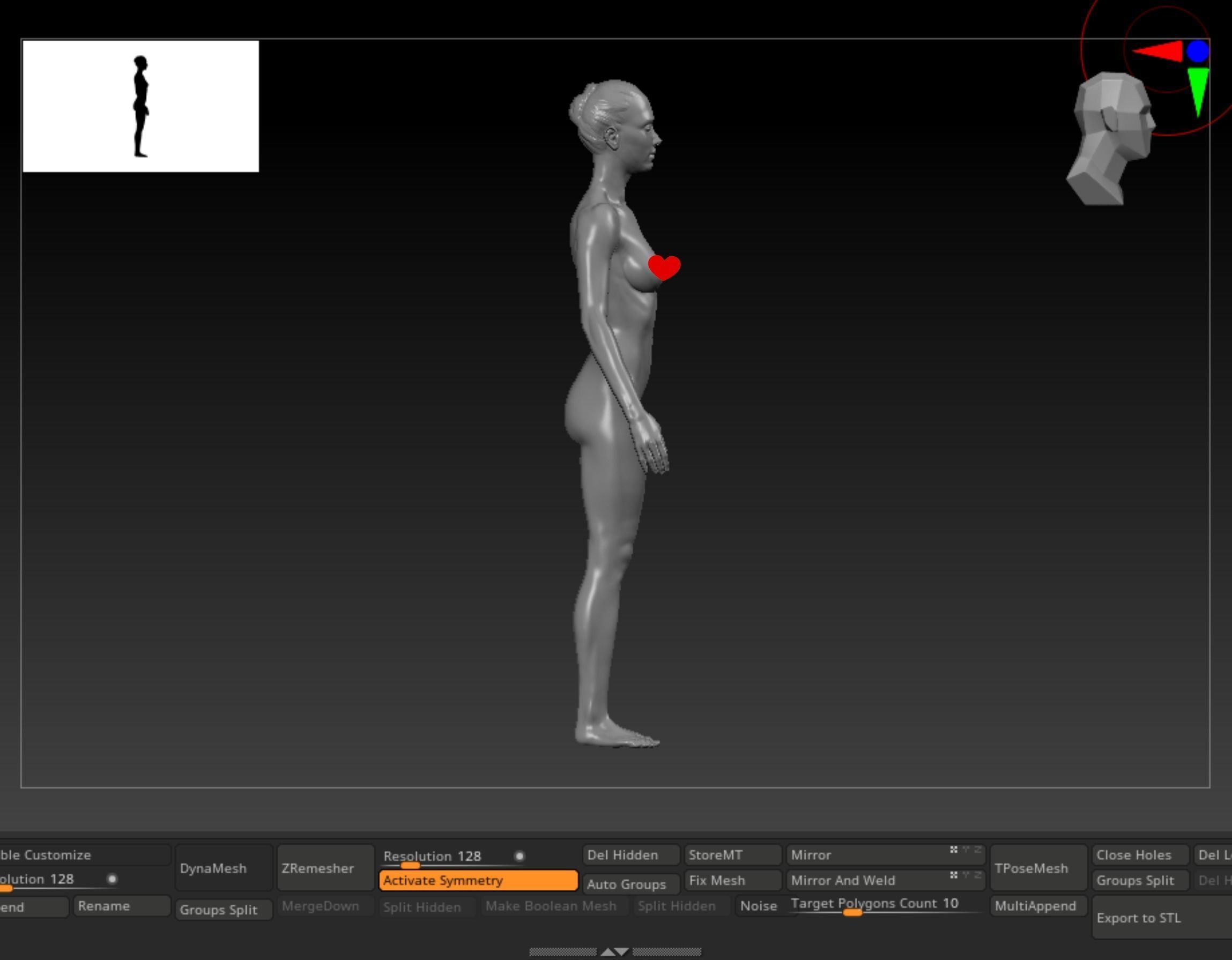Click the Mirror button label
This screenshot has width=1232, height=960.
point(811,855)
